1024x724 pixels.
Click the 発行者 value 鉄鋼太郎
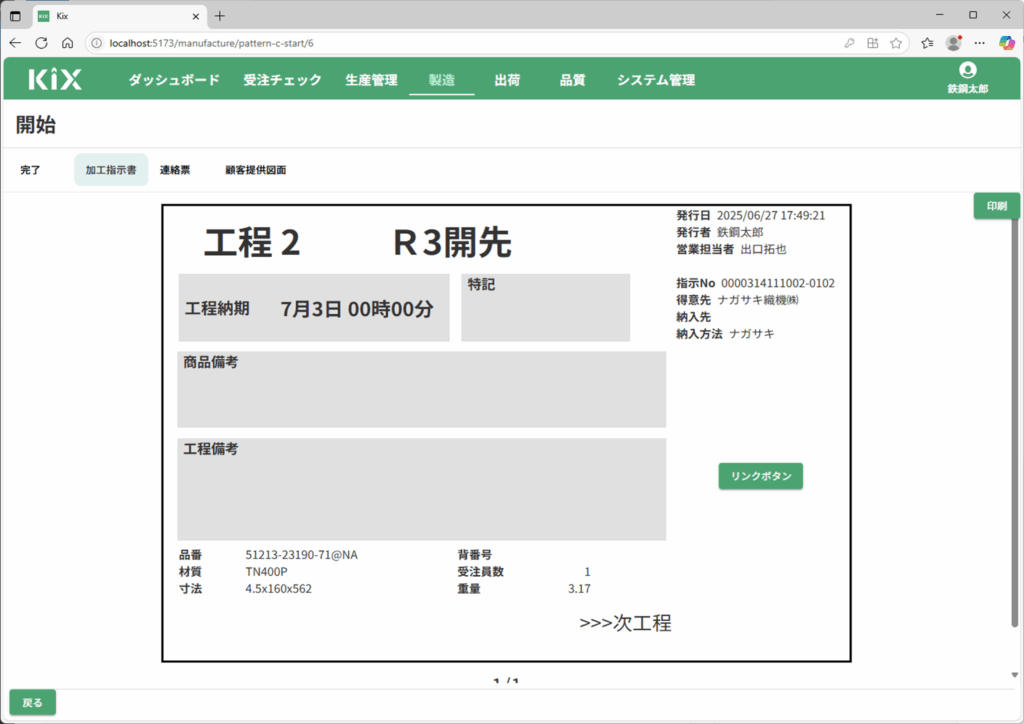[x=740, y=232]
